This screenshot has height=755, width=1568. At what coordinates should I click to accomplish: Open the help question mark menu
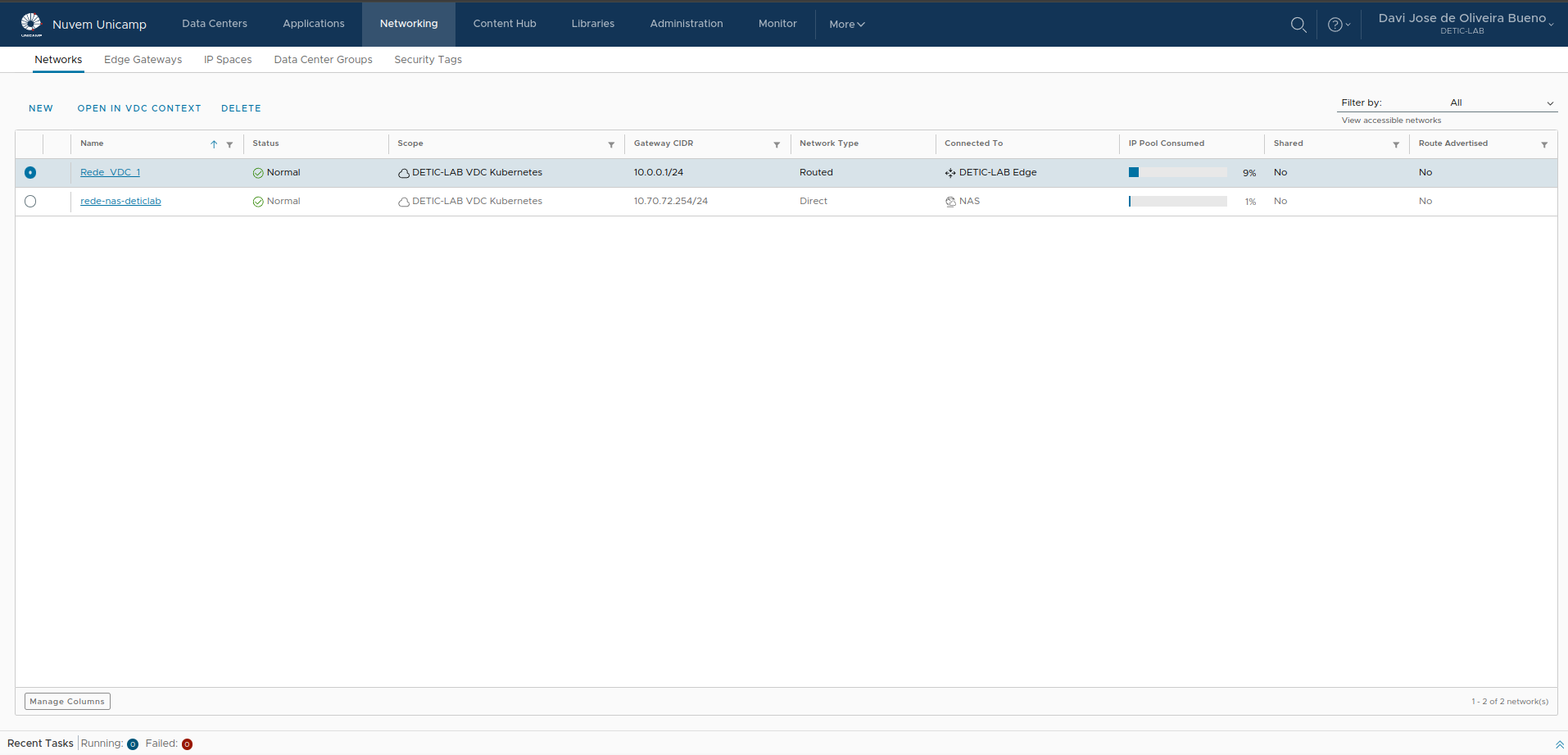click(x=1339, y=25)
